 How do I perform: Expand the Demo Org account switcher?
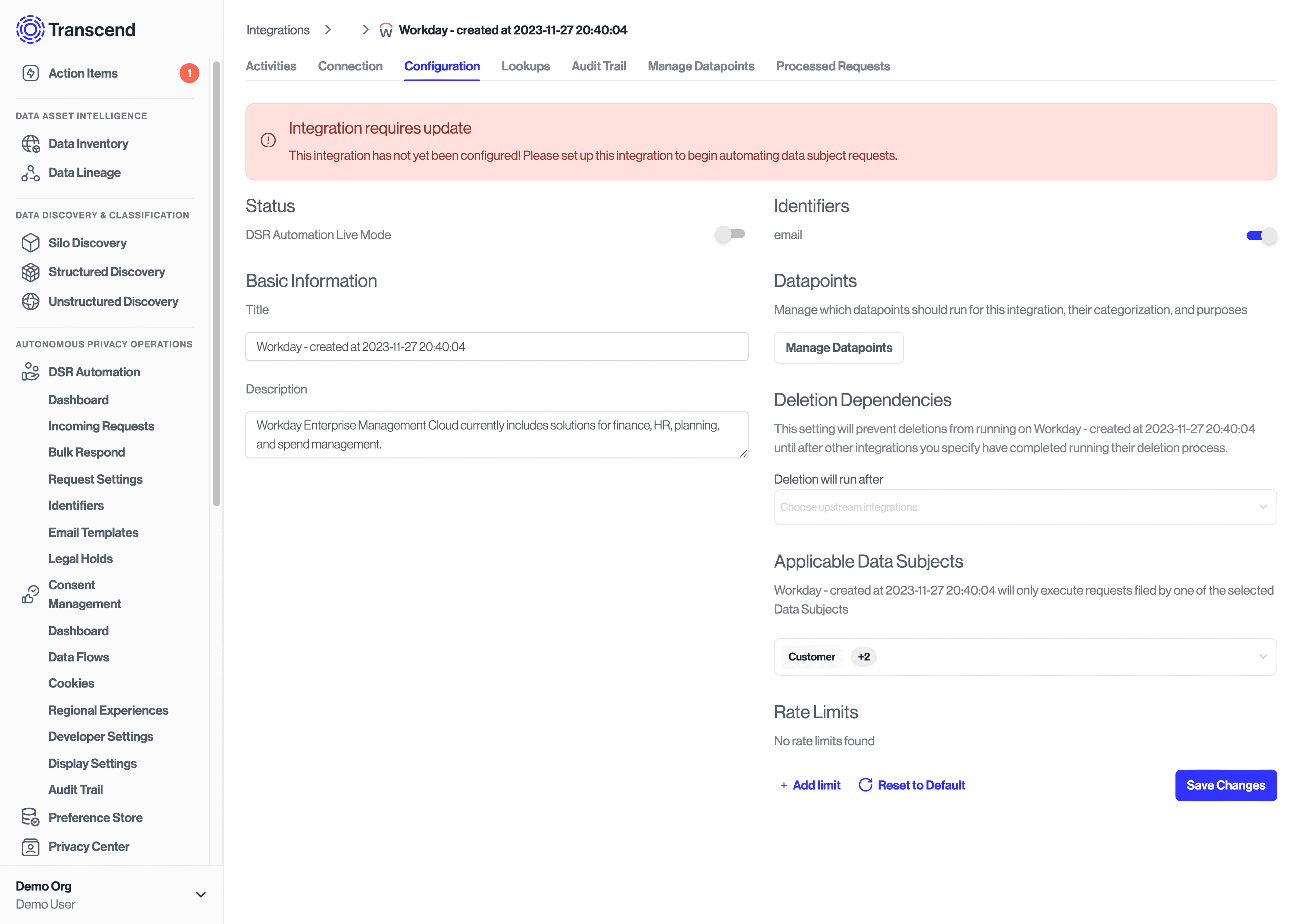pos(200,895)
